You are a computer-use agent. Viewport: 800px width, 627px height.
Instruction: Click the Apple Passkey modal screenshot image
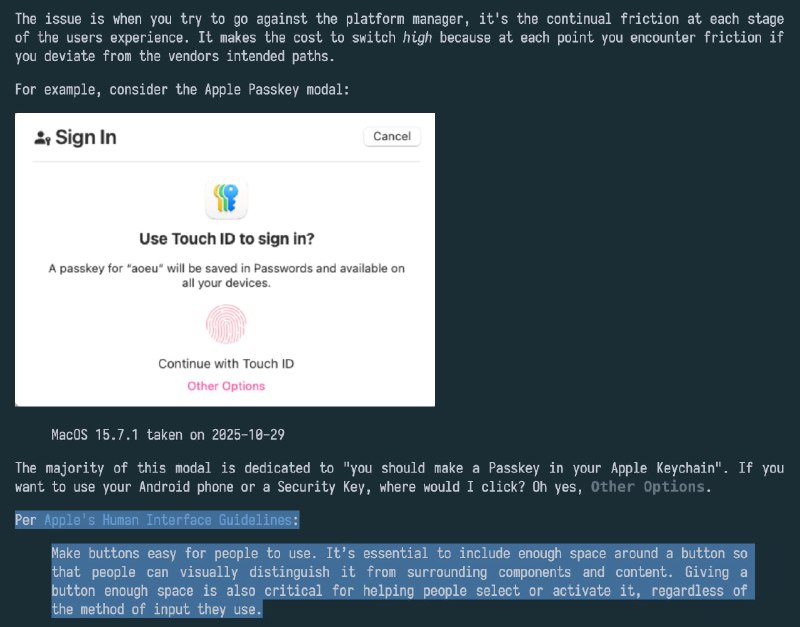click(x=225, y=260)
